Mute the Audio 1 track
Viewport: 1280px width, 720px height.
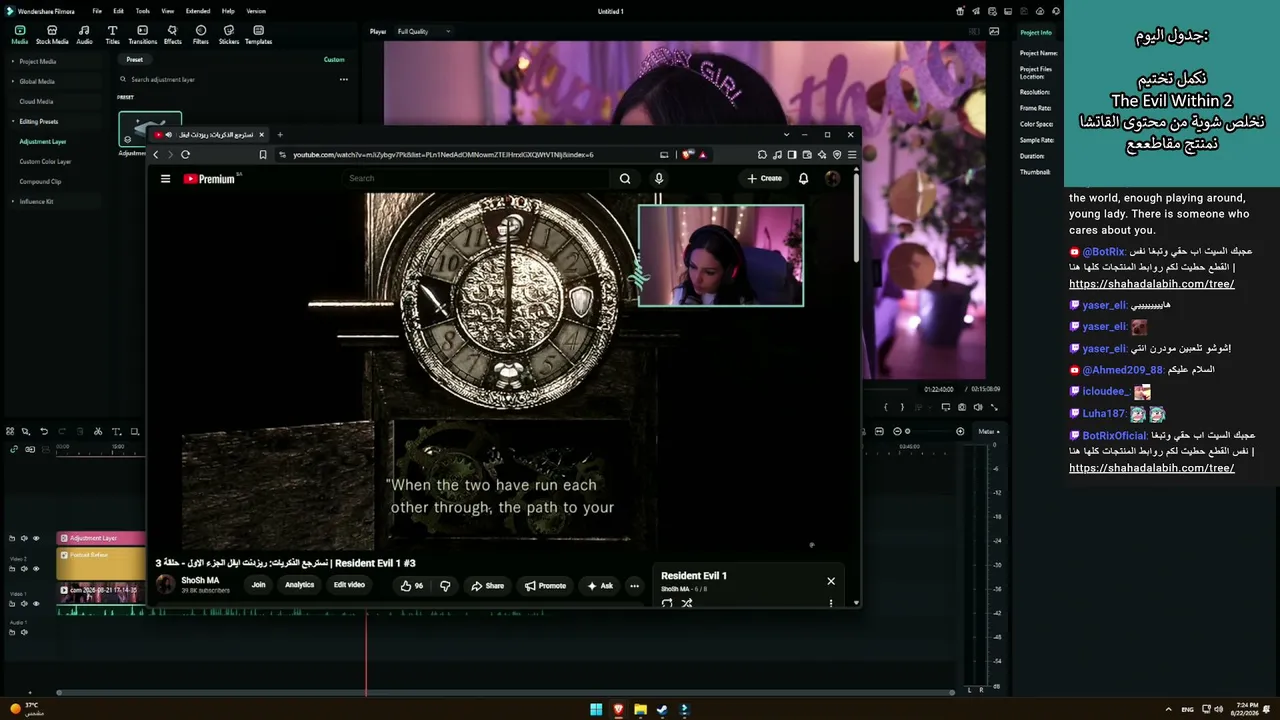24,632
